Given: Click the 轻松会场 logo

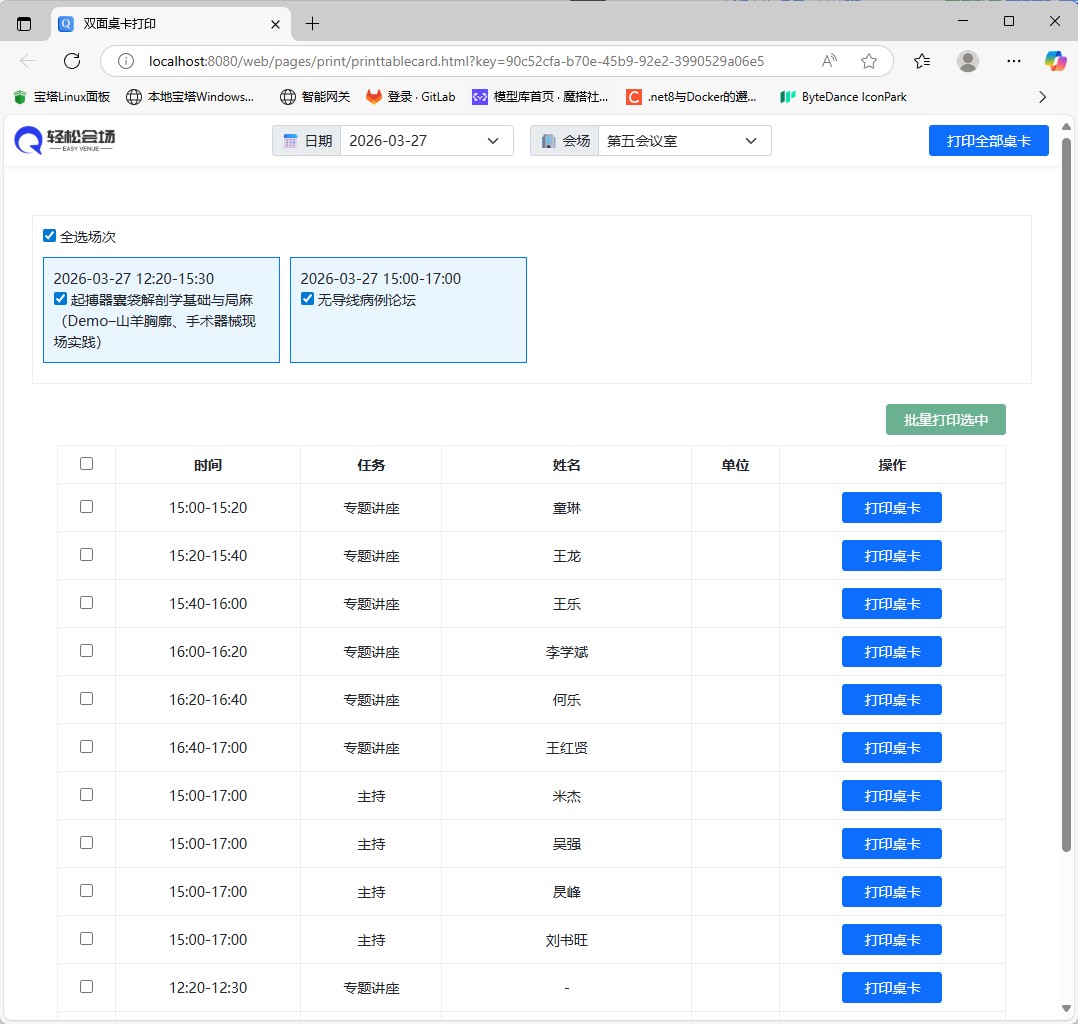Looking at the screenshot, I should coord(65,140).
